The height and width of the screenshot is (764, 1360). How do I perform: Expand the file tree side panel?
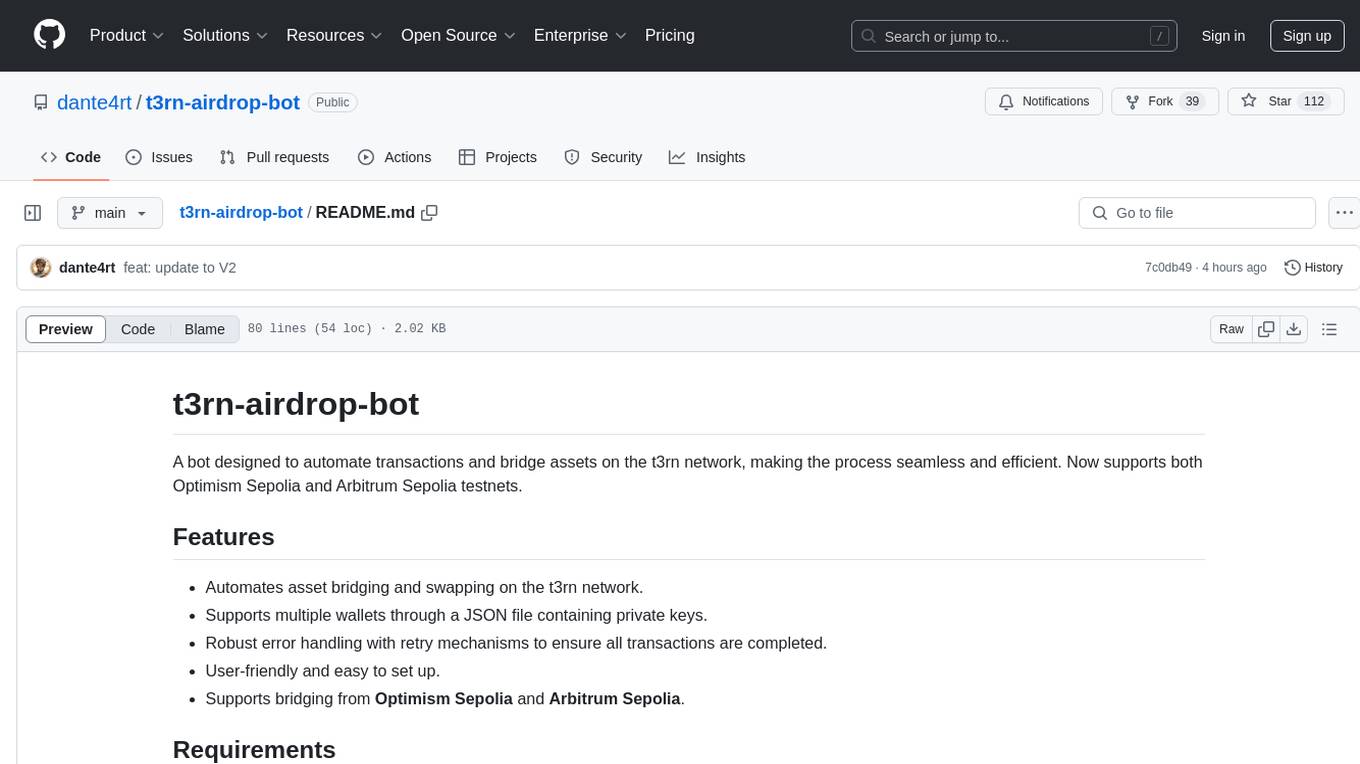(x=33, y=213)
